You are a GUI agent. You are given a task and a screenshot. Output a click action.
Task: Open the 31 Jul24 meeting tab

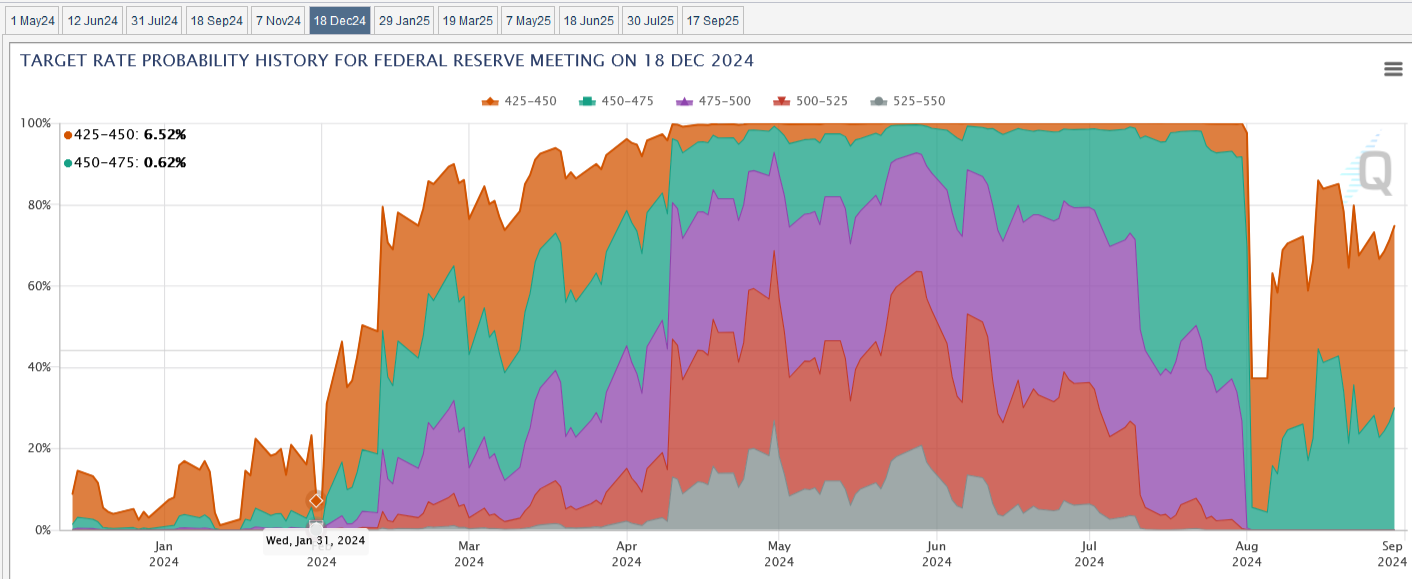154,20
